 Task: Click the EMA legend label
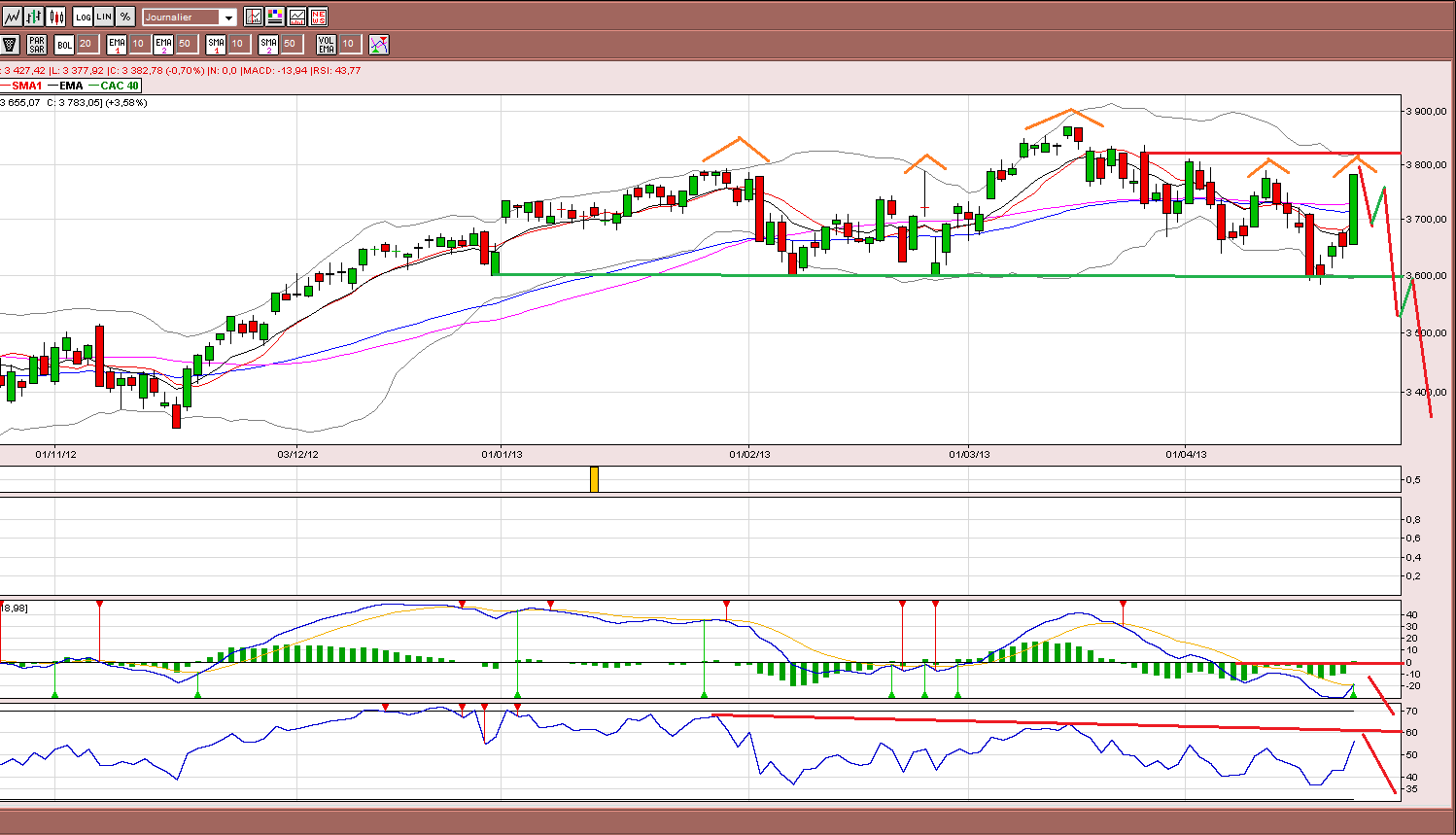(x=71, y=86)
